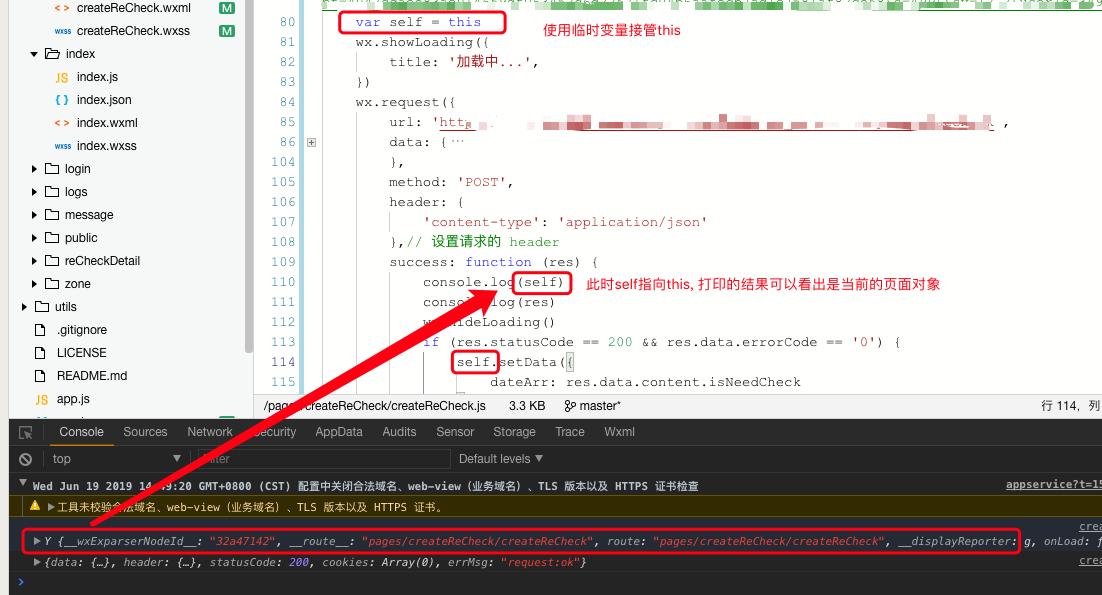Click the braces icon beside index.json
This screenshot has width=1102, height=595.
point(62,100)
